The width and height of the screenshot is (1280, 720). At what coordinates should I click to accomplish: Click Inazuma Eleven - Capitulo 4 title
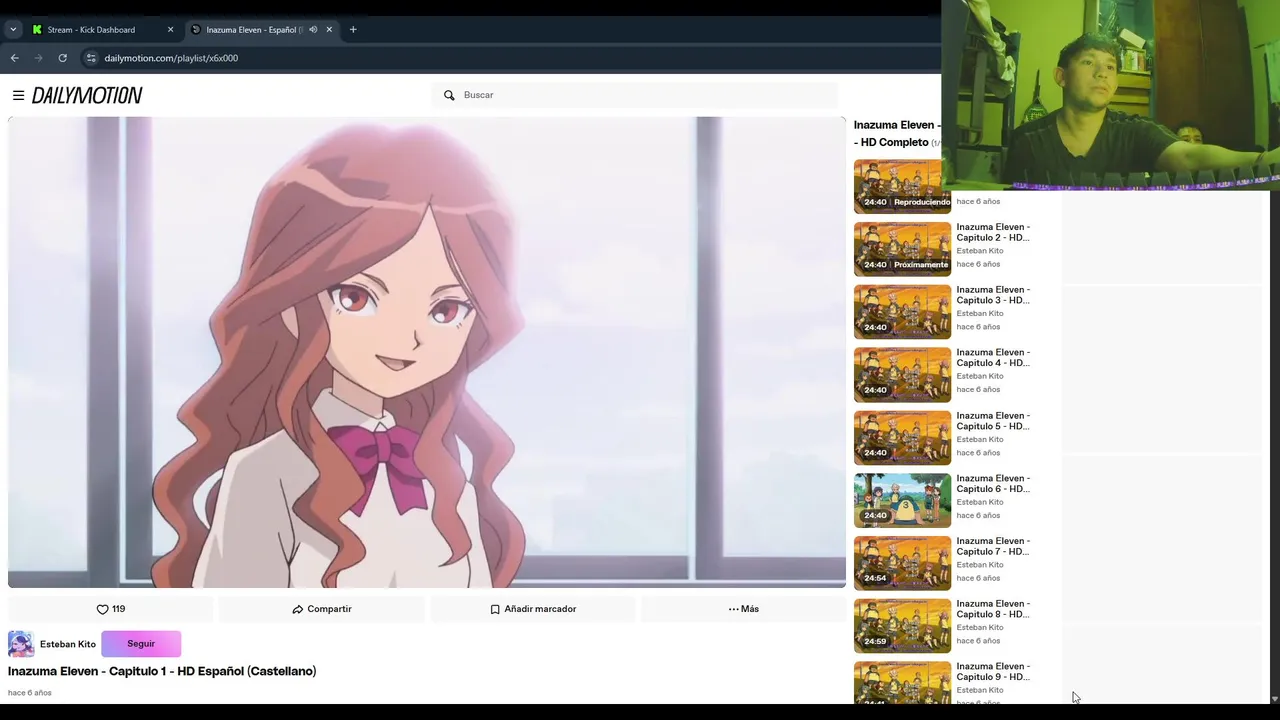point(993,358)
